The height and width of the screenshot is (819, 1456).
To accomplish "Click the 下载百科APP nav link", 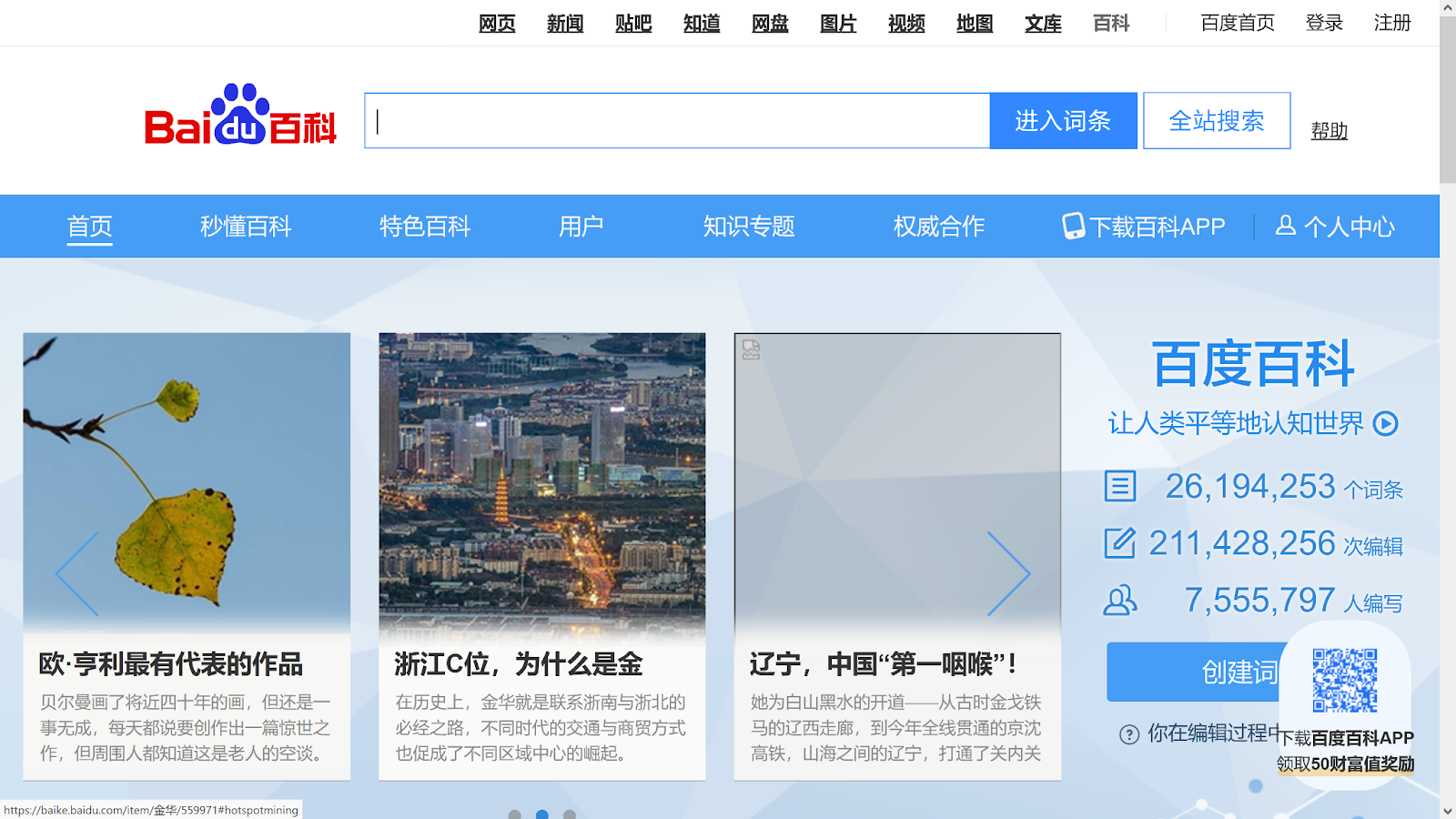I will tap(1144, 227).
